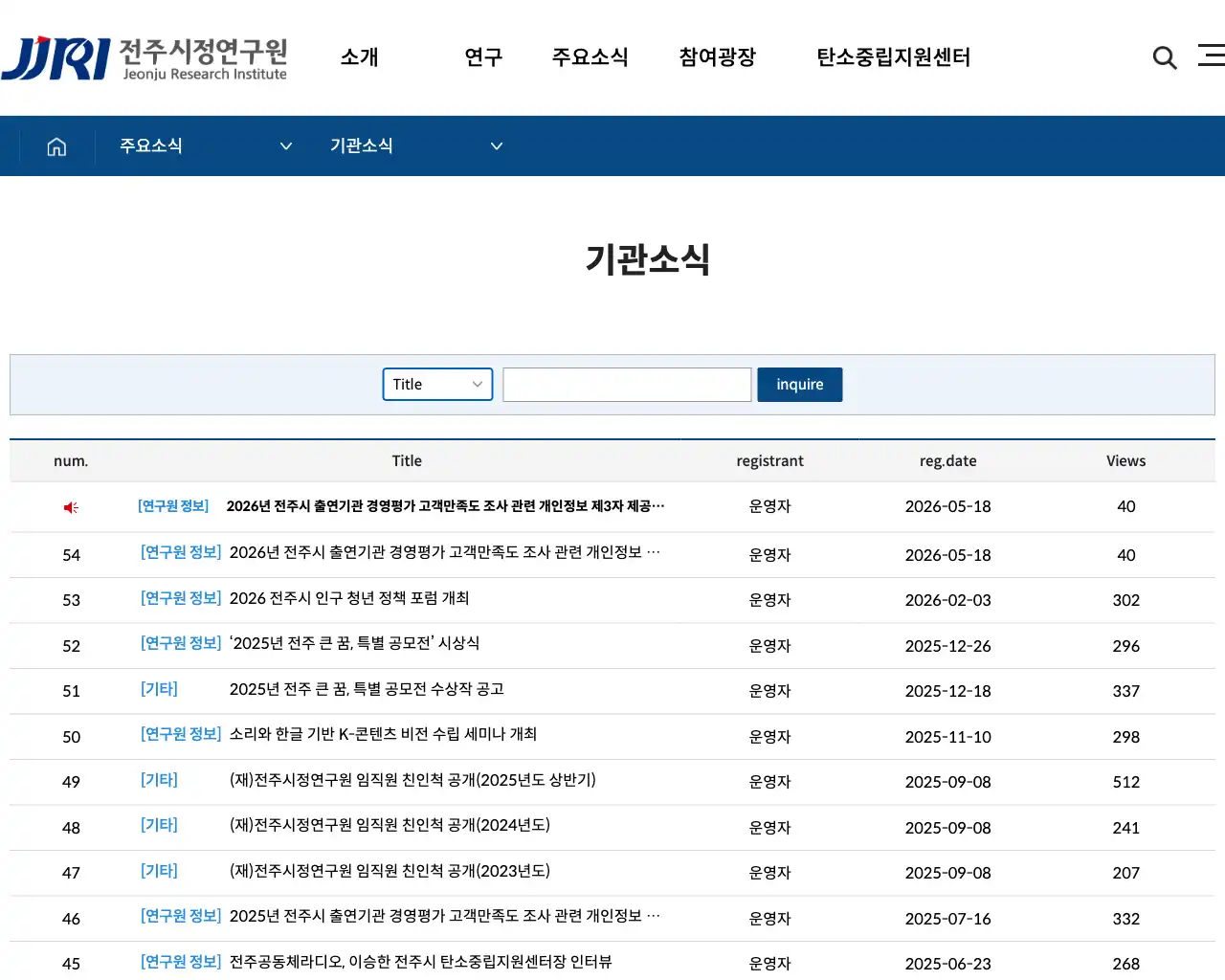1225x980 pixels.
Task: Click the date 2025-11-10
Action: (x=948, y=737)
